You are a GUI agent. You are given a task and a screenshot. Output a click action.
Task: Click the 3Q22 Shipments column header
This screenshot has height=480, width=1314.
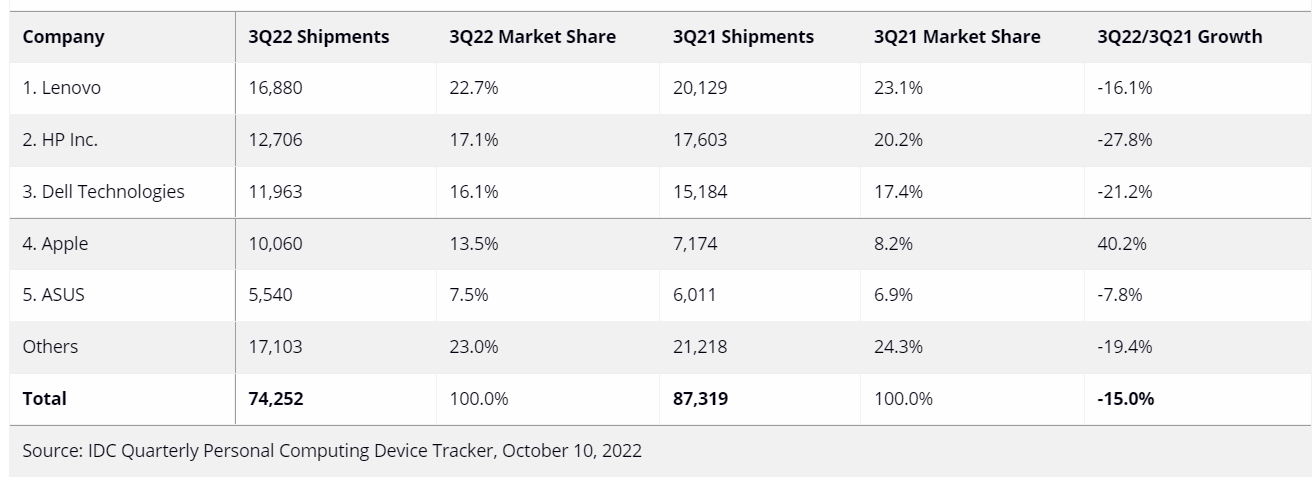[x=319, y=37]
